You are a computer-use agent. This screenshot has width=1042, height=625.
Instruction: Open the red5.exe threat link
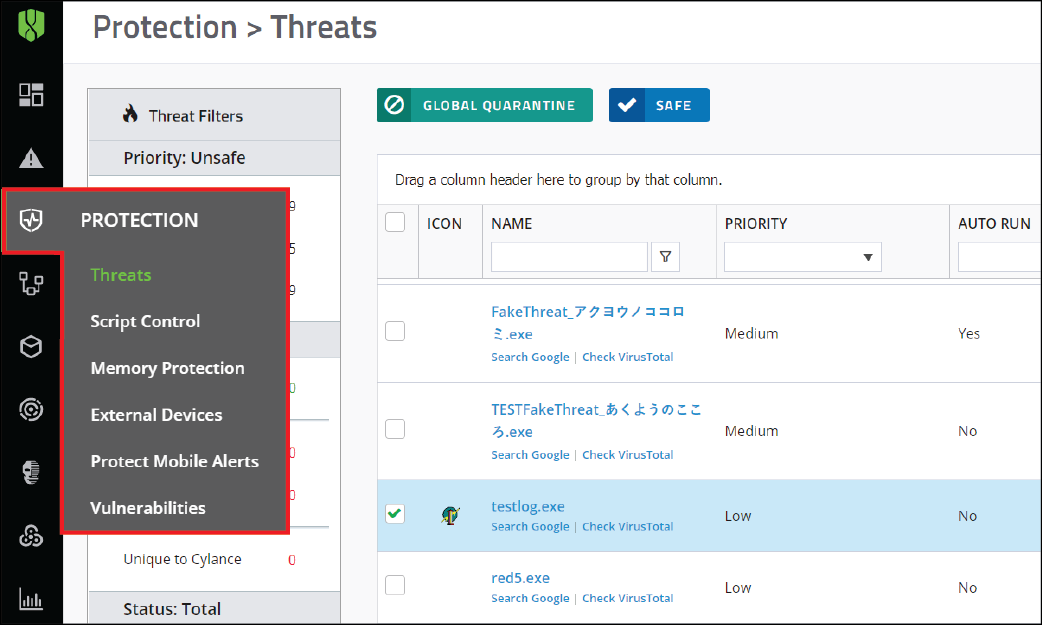pos(520,578)
